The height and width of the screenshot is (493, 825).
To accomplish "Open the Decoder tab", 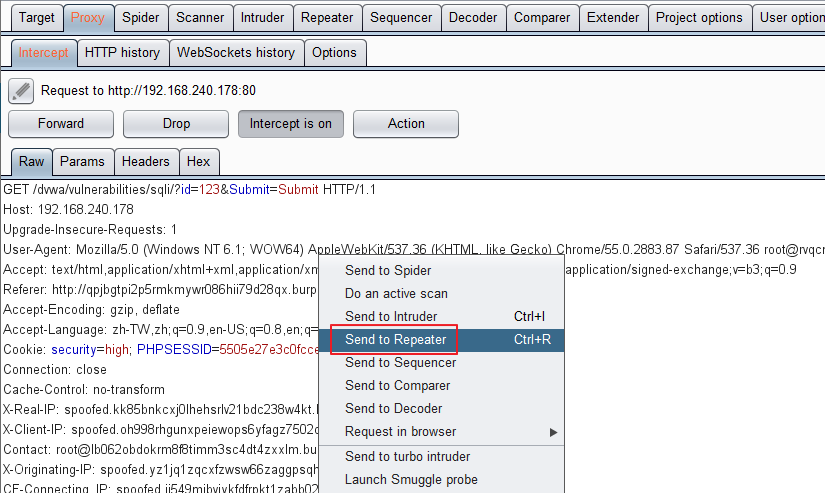I will point(473,18).
